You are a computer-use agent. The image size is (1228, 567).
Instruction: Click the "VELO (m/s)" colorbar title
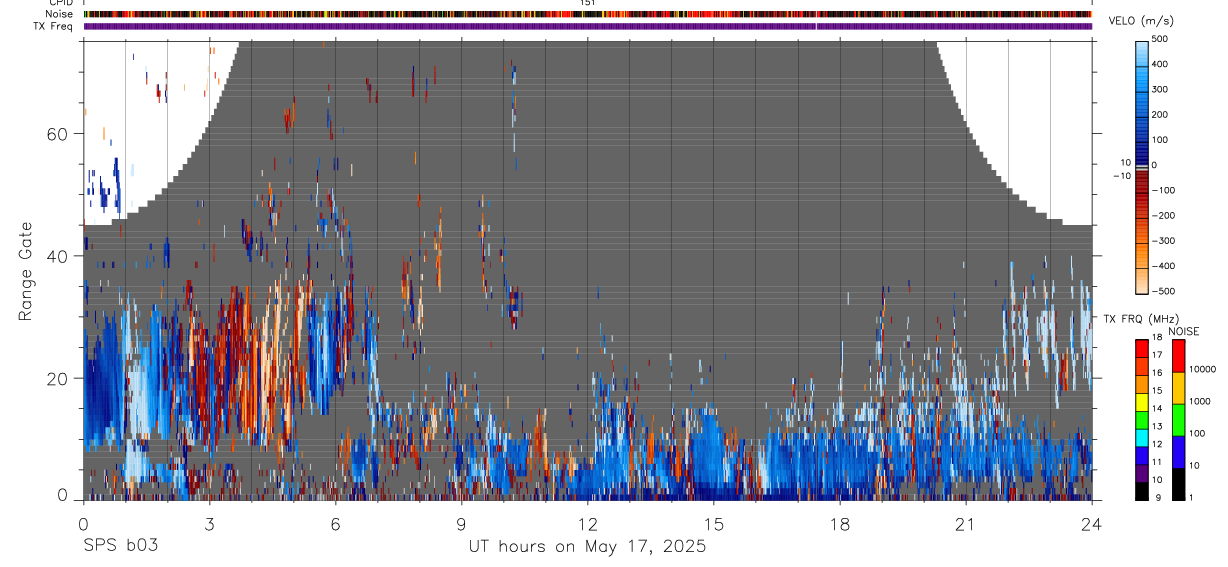pos(1143,21)
